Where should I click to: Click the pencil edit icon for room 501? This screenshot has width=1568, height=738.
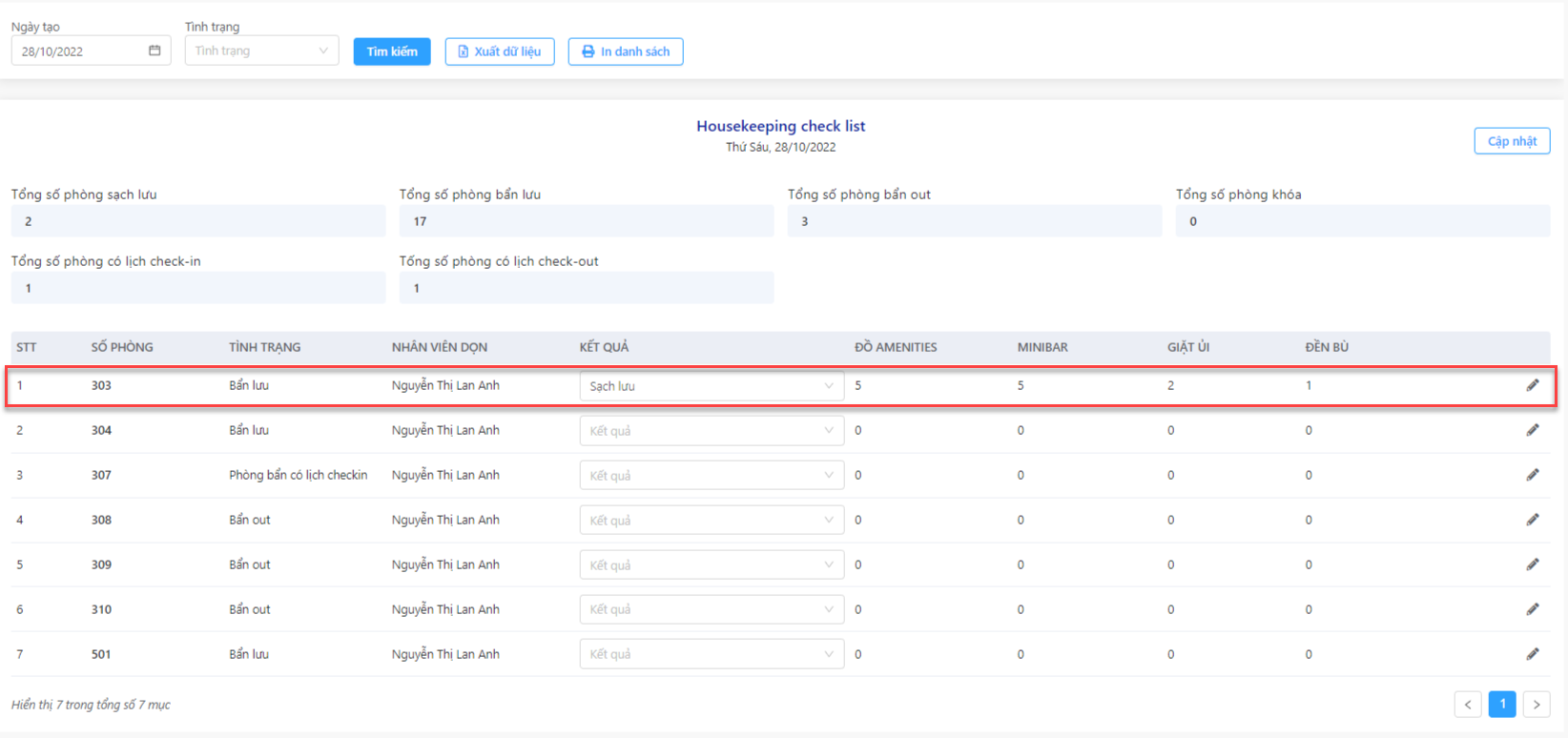pos(1533,654)
